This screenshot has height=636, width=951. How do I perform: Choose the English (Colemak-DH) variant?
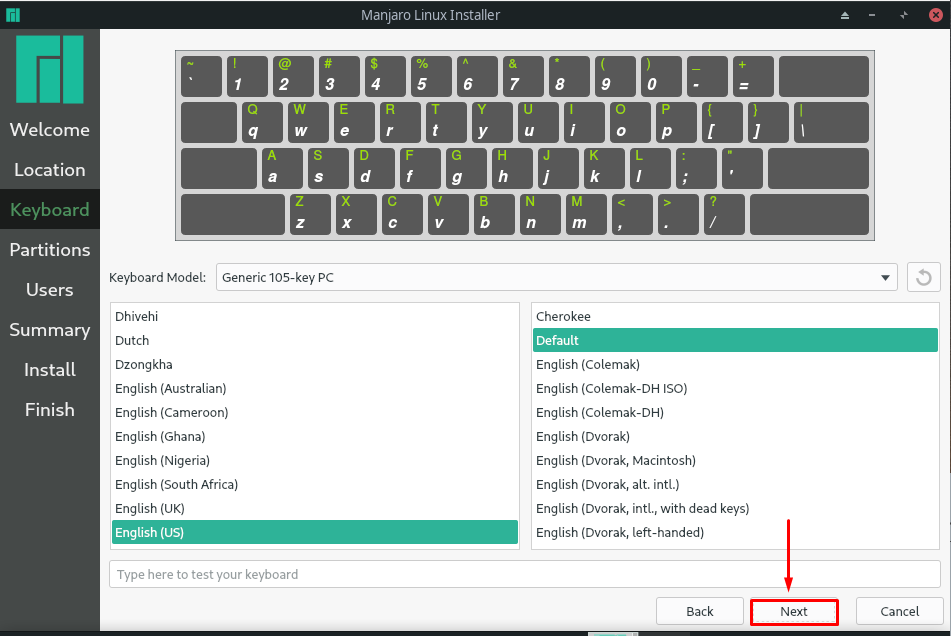coord(735,412)
